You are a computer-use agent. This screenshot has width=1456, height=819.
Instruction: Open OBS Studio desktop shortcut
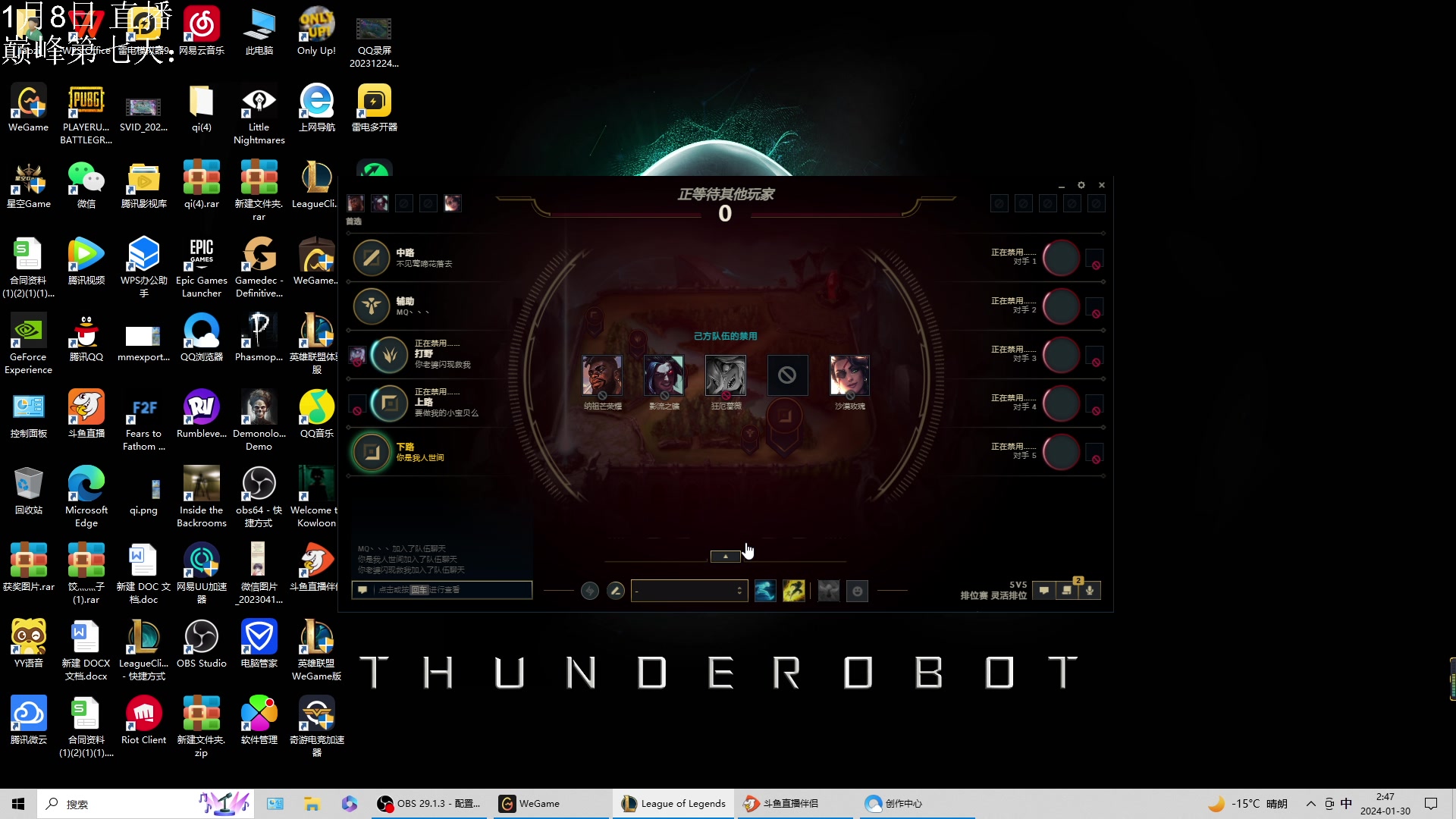point(202,645)
